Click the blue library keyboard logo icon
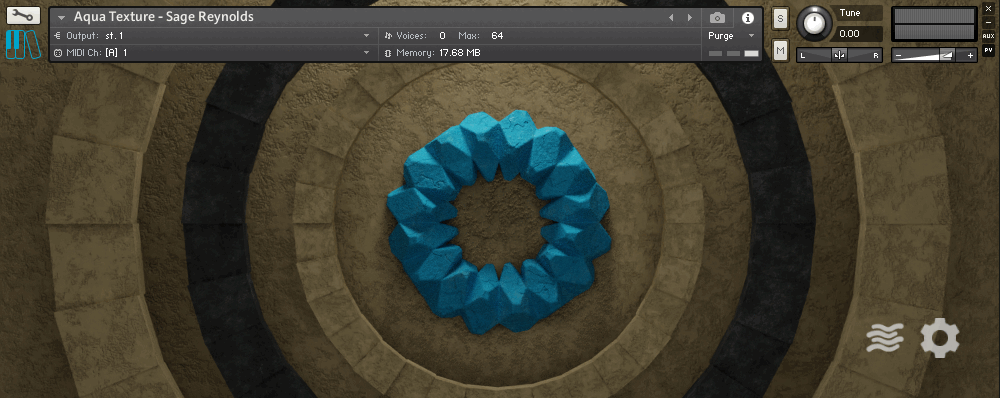 click(x=24, y=45)
